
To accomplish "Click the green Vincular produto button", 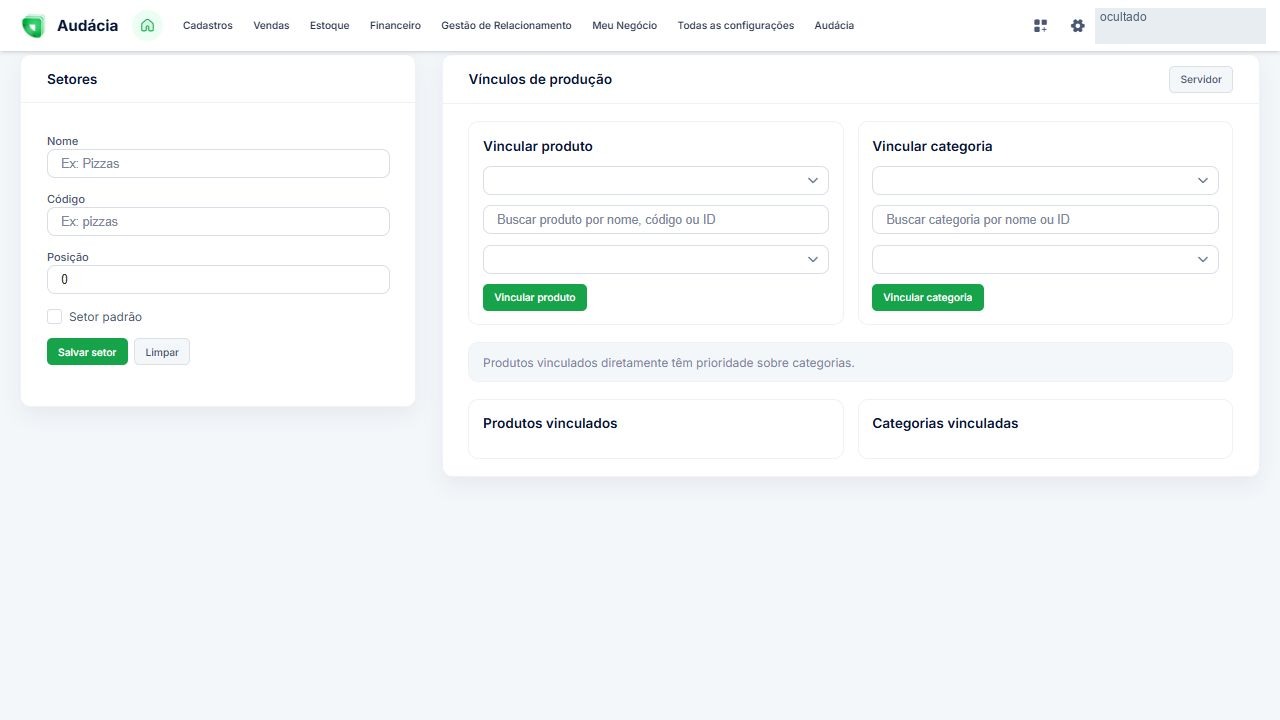I will tap(535, 298).
